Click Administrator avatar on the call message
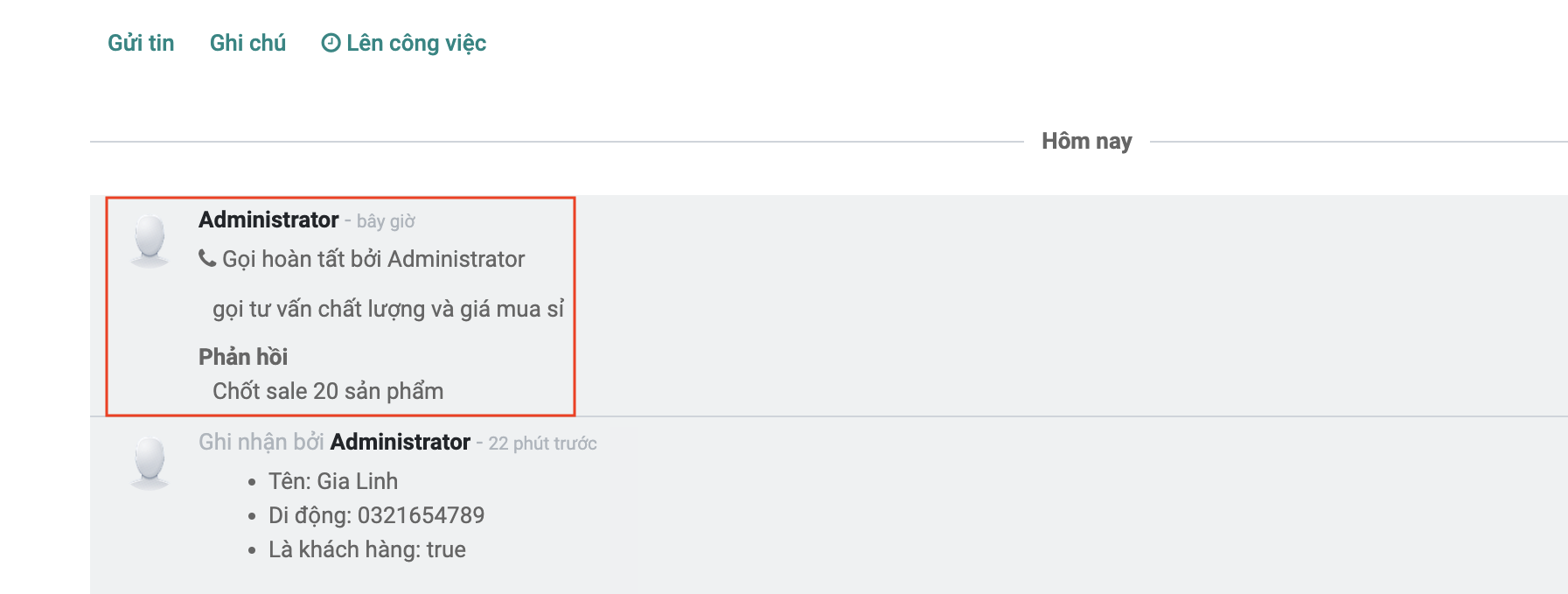1568x594 pixels. (x=150, y=240)
